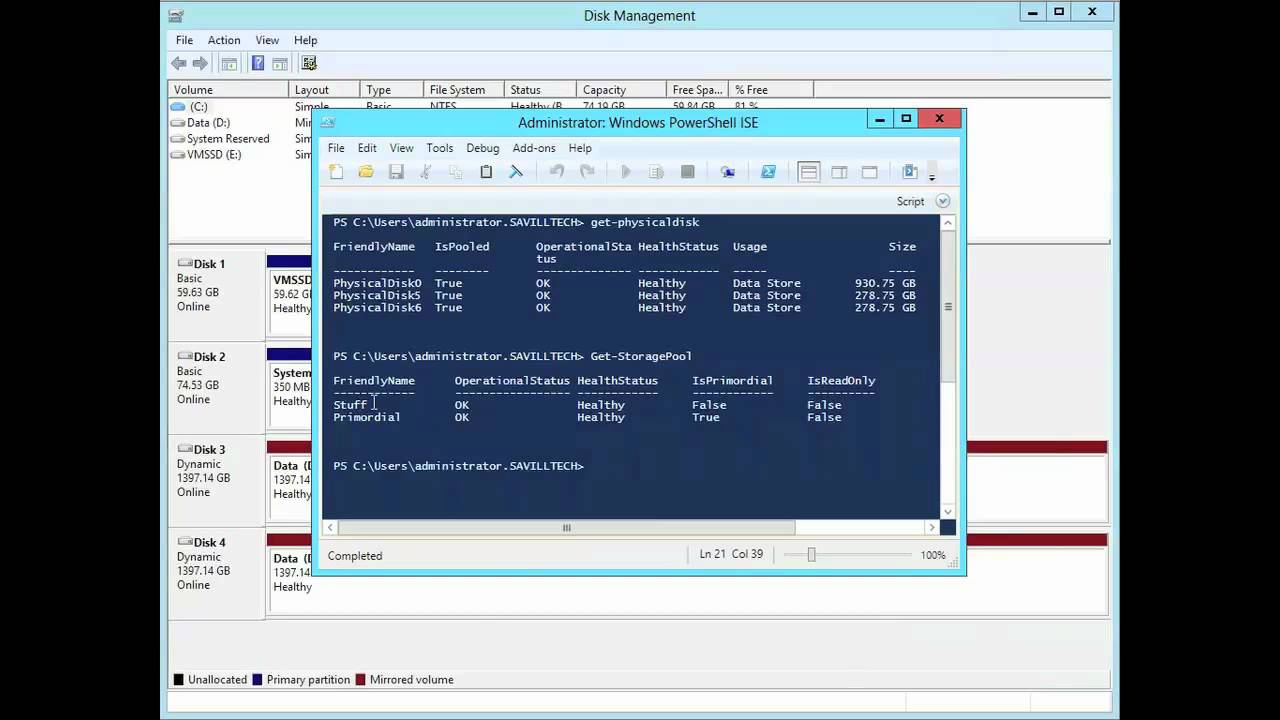Open View menu in Disk Management
The image size is (1280, 720).
pos(267,40)
